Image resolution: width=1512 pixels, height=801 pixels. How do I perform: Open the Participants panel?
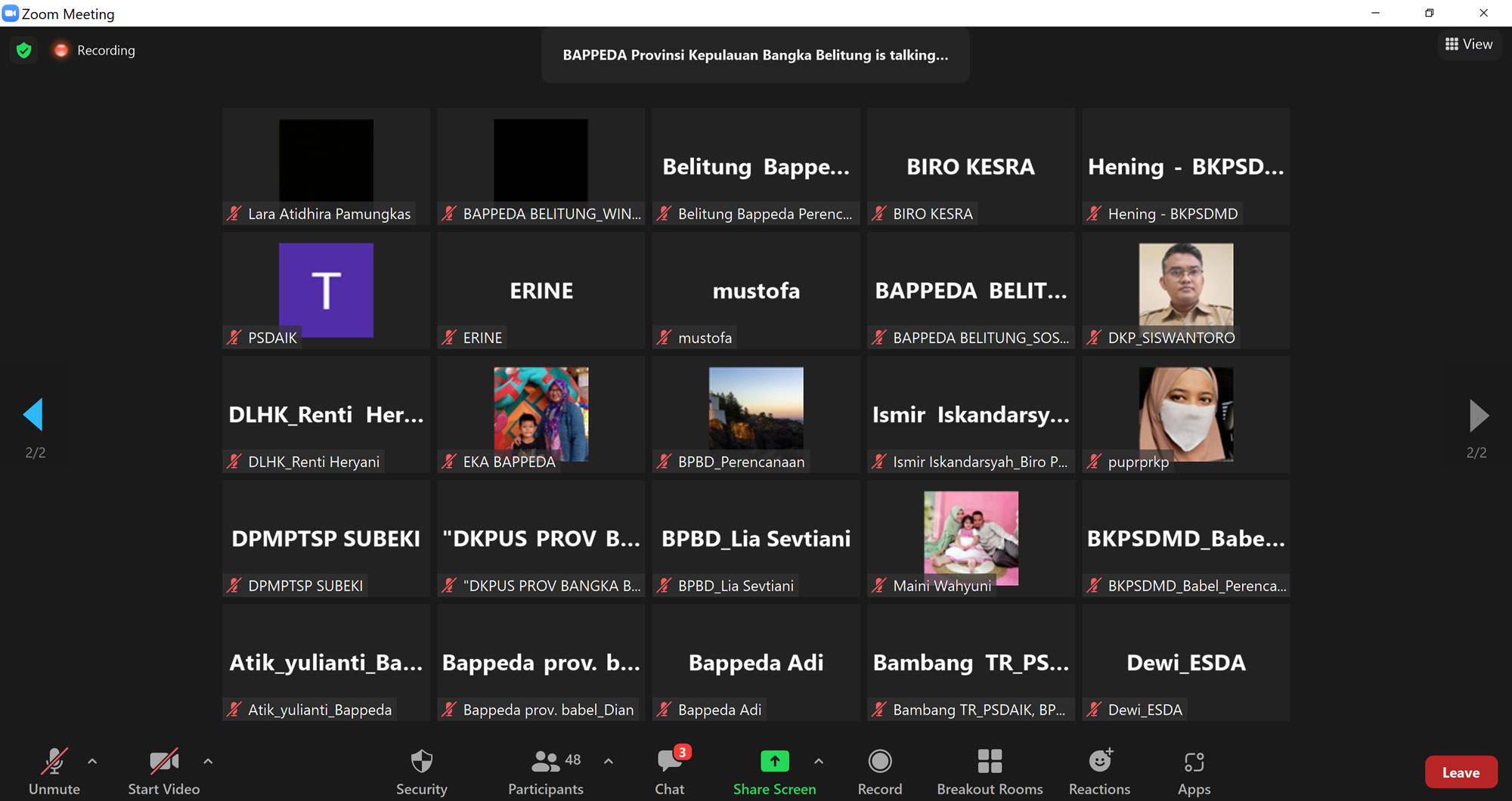(546, 762)
